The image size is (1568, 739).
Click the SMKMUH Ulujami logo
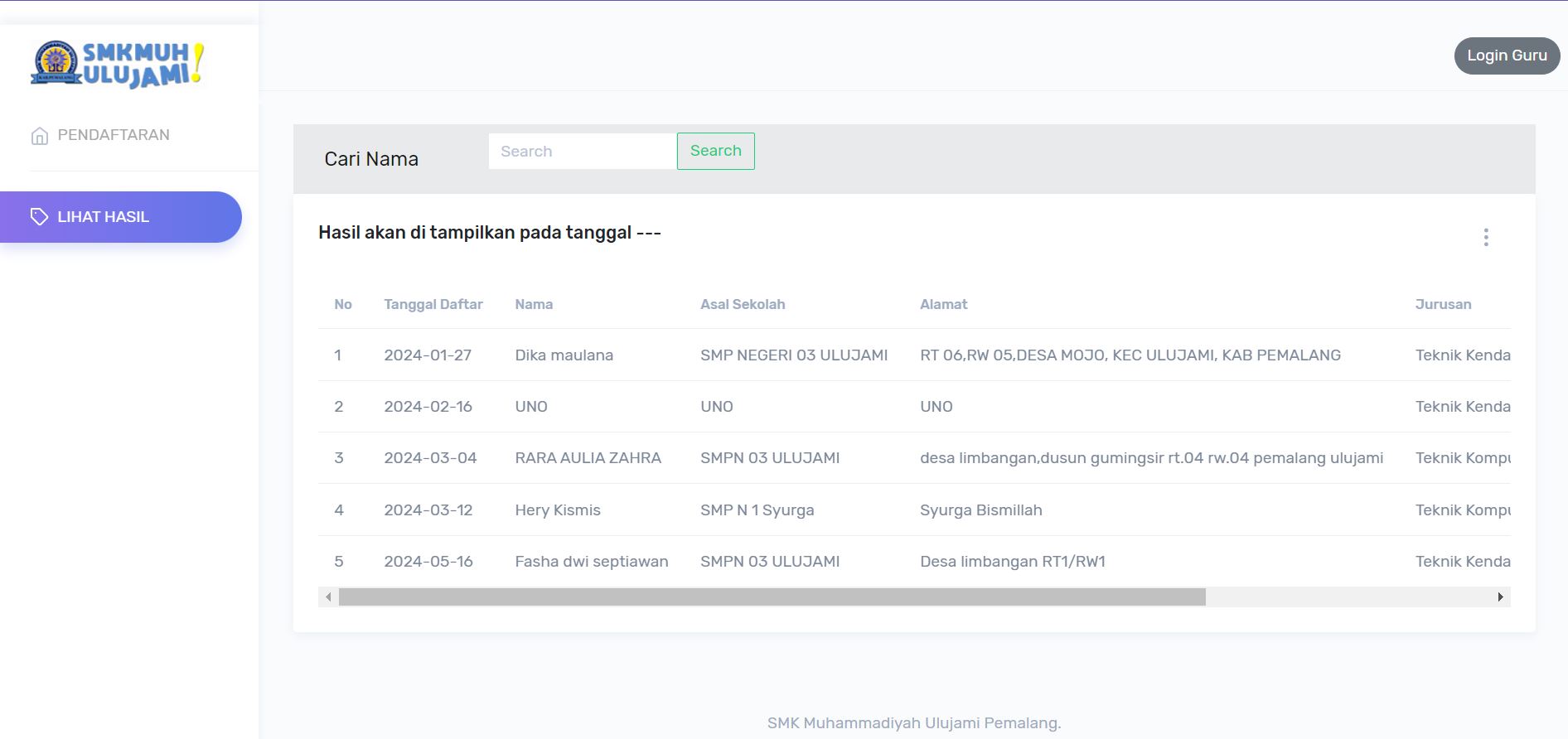coord(118,64)
